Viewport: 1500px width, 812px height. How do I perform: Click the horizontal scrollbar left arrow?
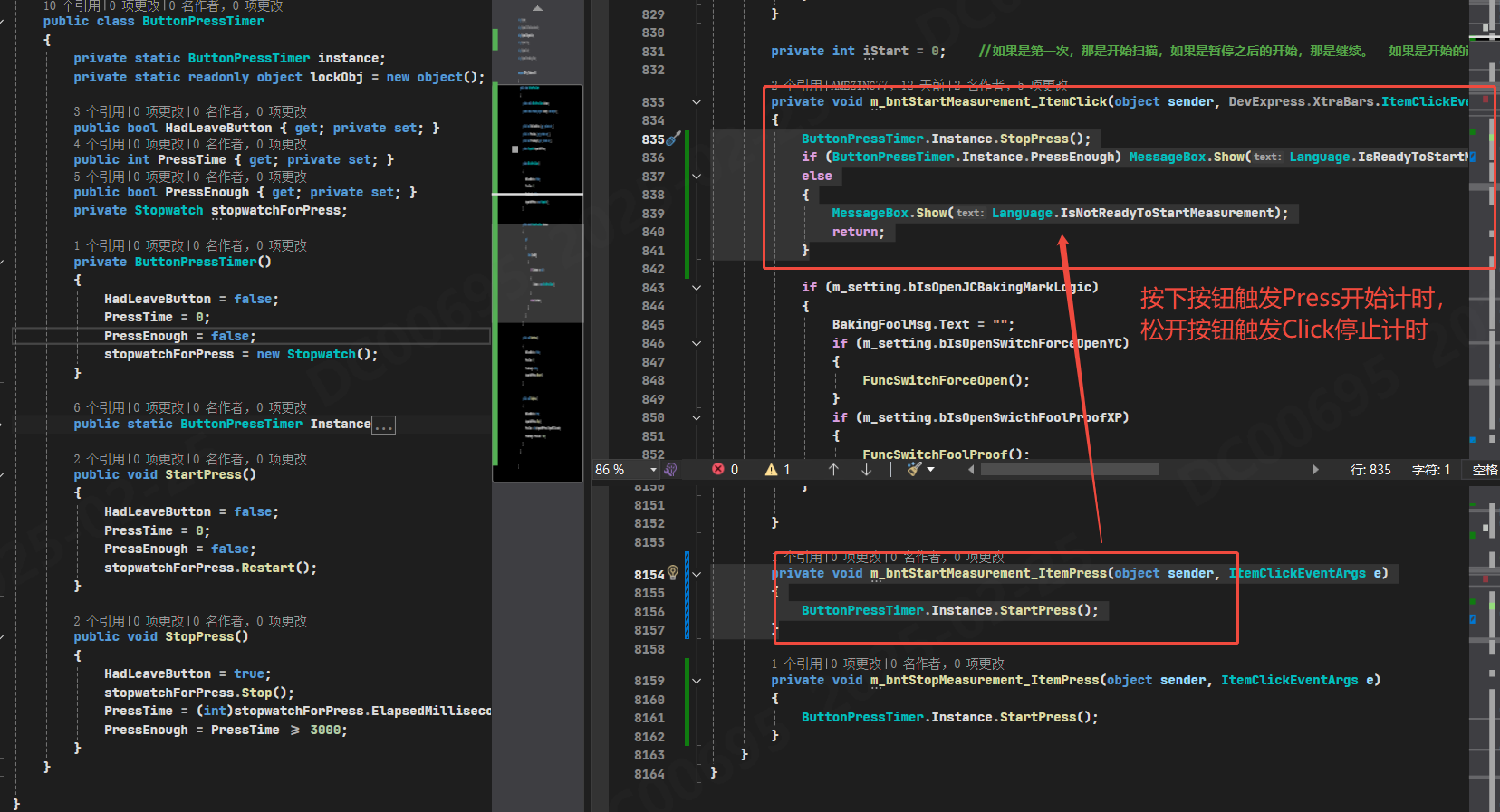tap(971, 470)
